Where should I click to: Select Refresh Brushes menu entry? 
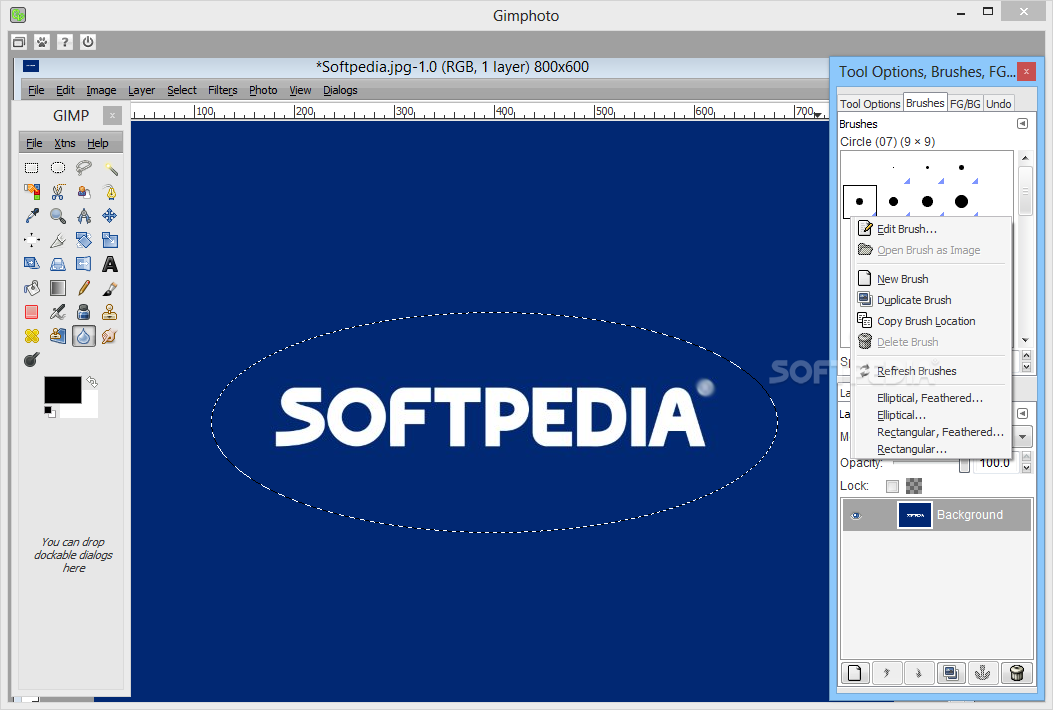coord(931,371)
